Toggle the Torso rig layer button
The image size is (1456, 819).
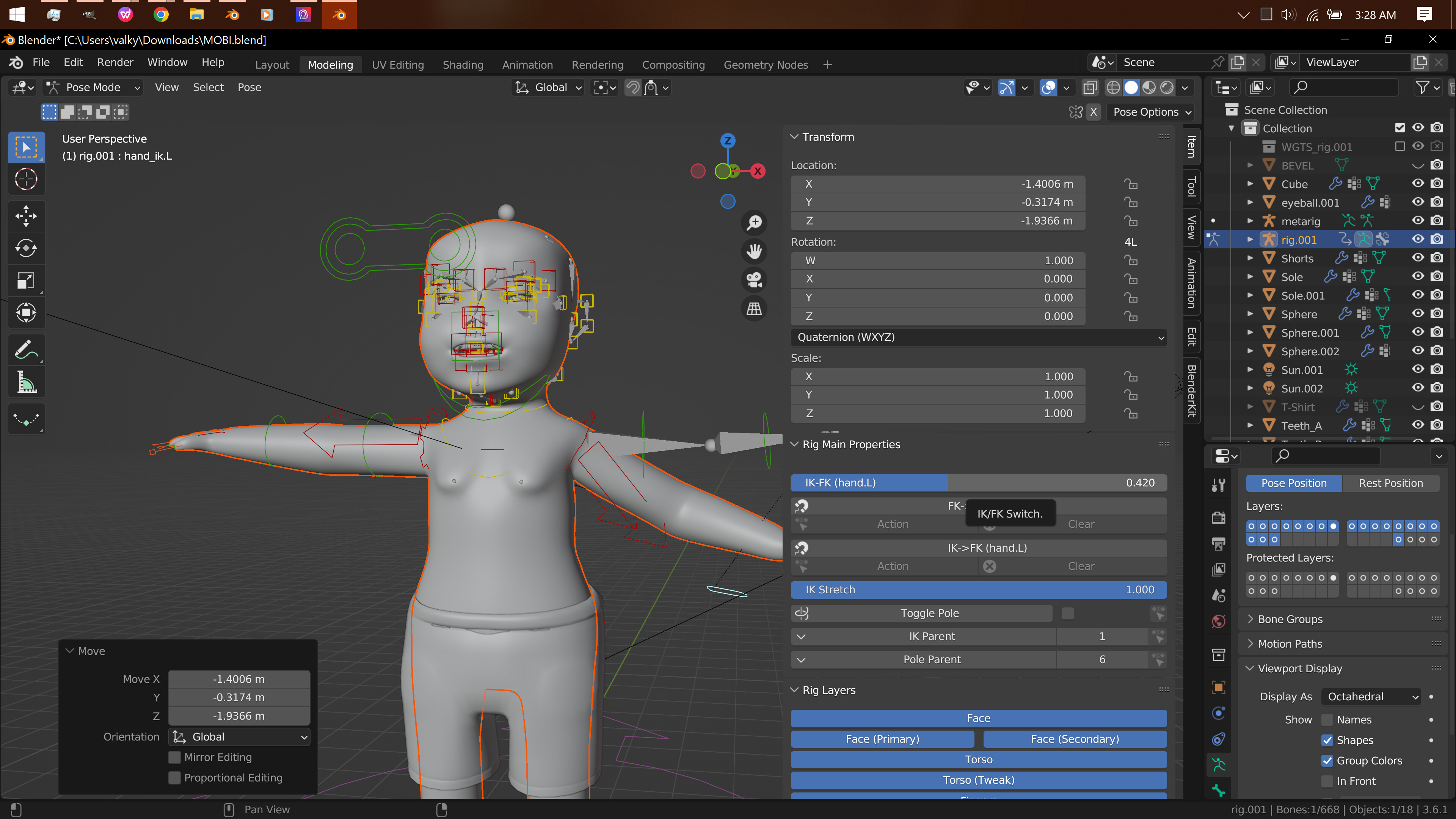(x=978, y=759)
